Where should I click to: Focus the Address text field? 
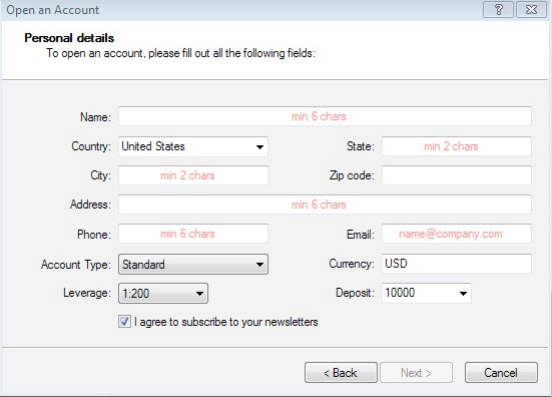click(325, 204)
